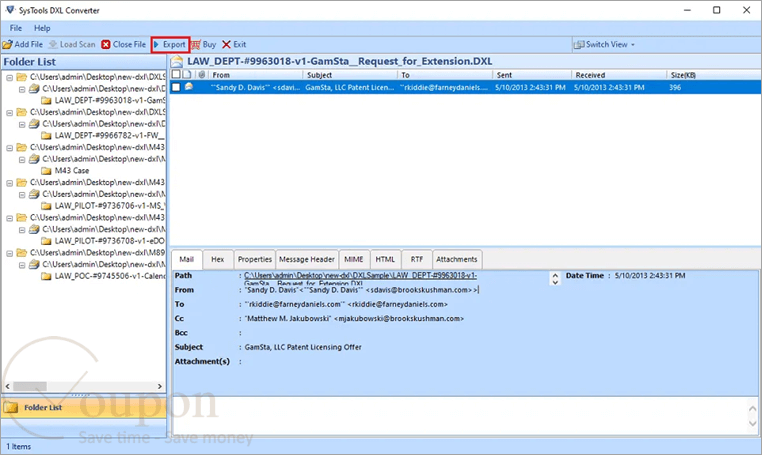
Task: Click the Close File red icon button
Action: pyautogui.click(x=105, y=44)
